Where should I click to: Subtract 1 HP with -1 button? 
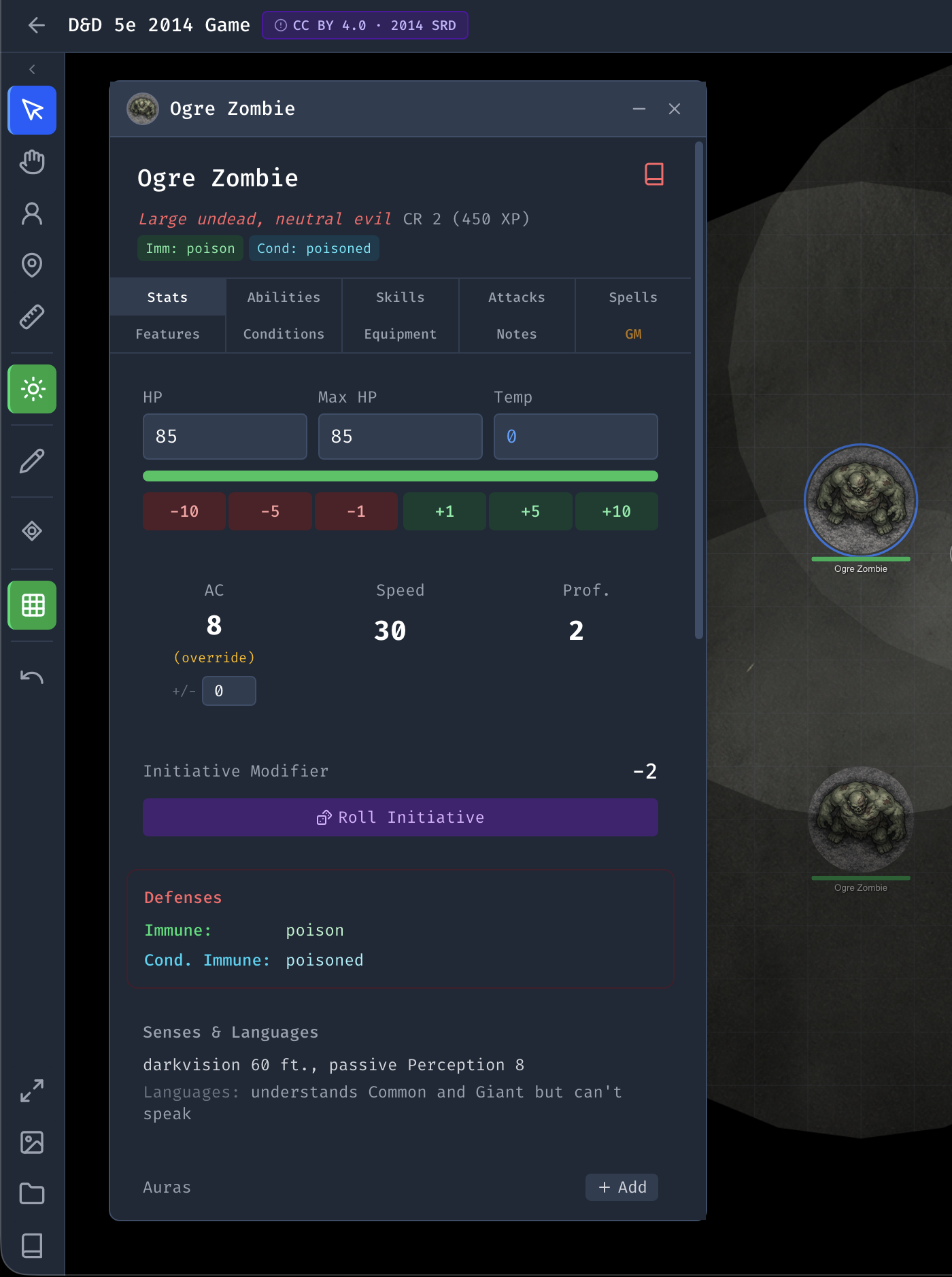pyautogui.click(x=356, y=511)
